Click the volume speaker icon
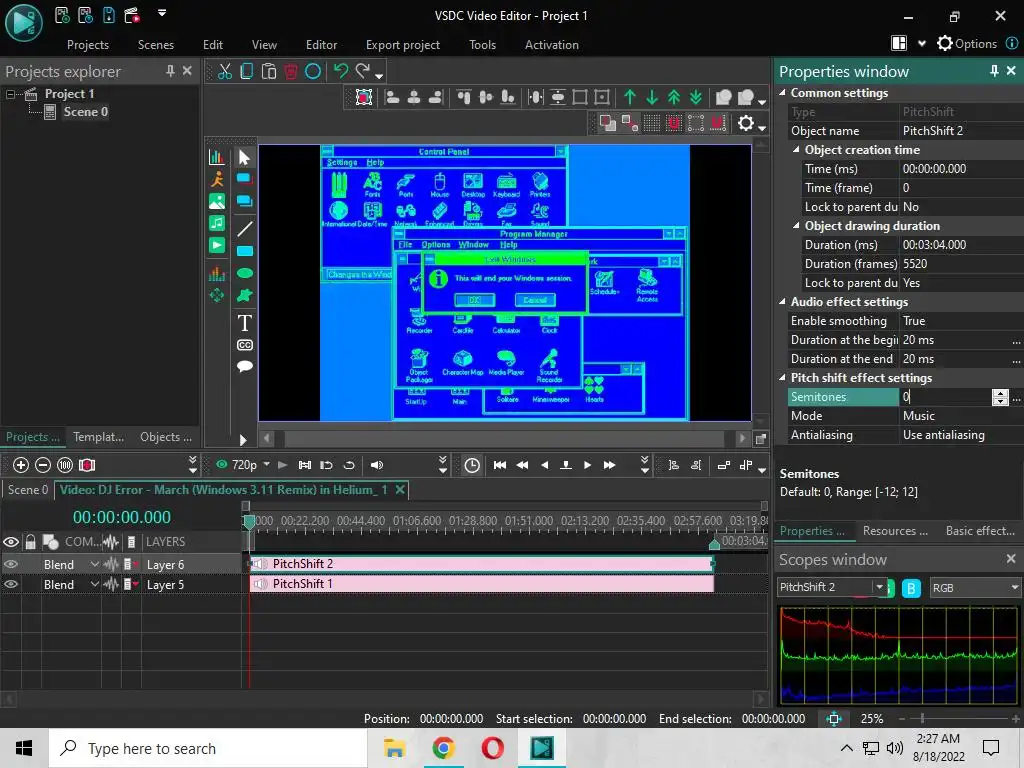Image resolution: width=1024 pixels, height=768 pixels. pyautogui.click(x=377, y=465)
